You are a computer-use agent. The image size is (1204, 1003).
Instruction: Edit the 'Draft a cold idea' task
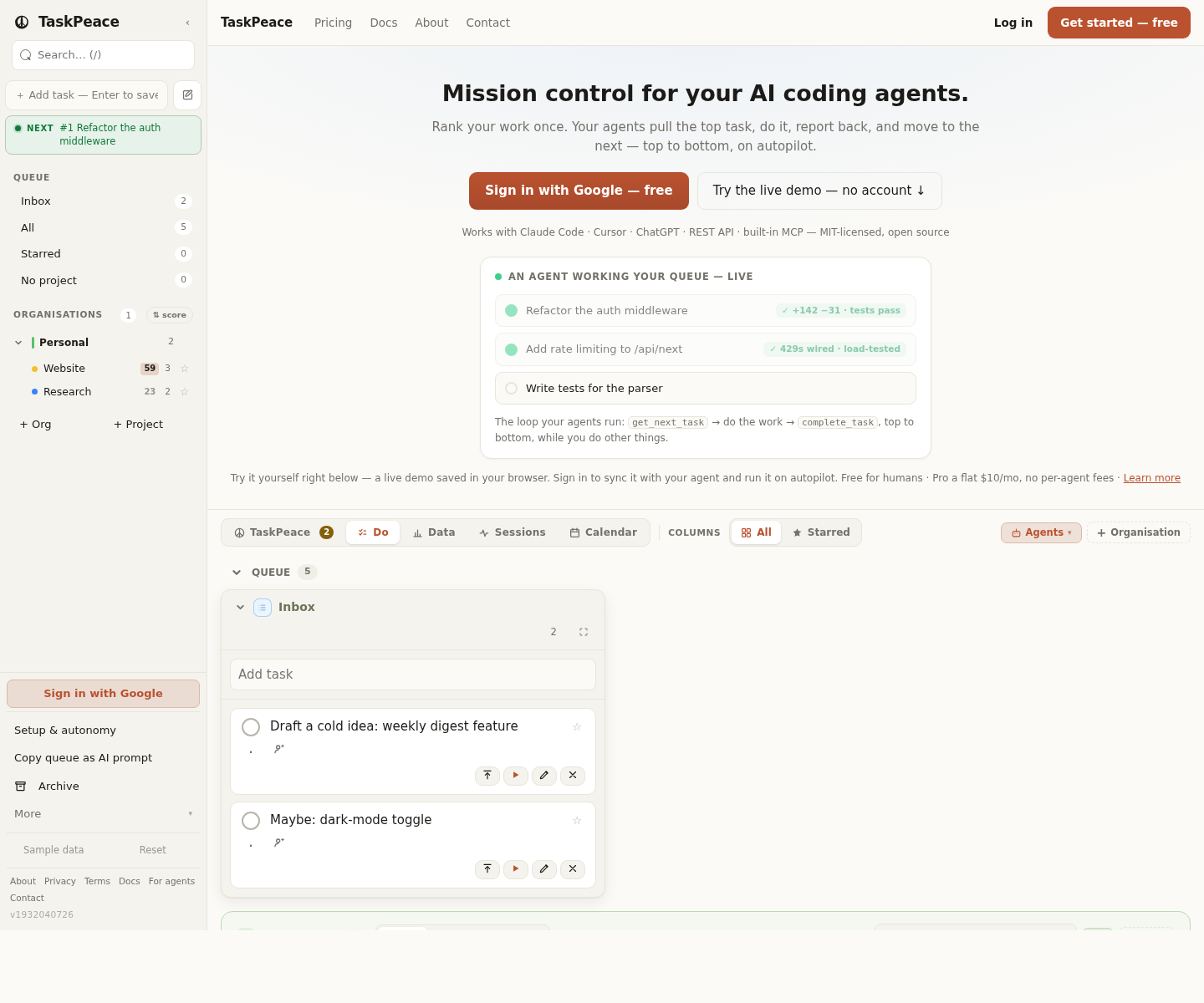point(544,776)
